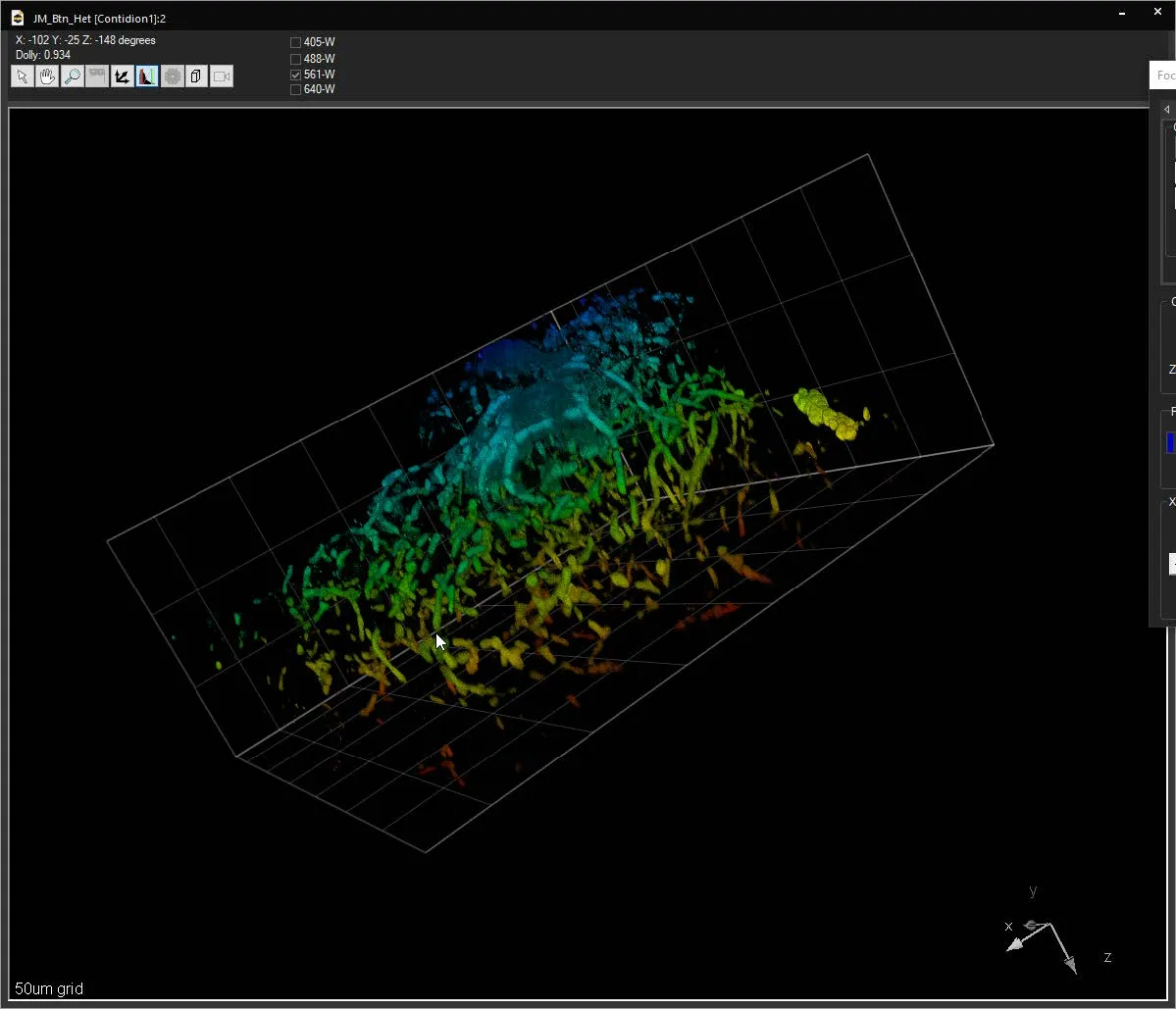Select the arrow pointer tool

tap(23, 76)
